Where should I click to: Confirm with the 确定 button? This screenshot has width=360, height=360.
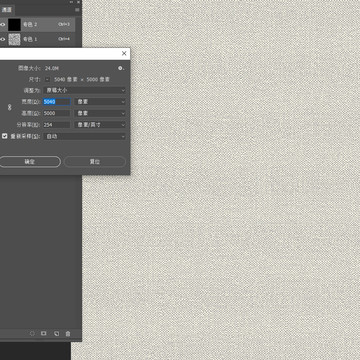[x=29, y=162]
